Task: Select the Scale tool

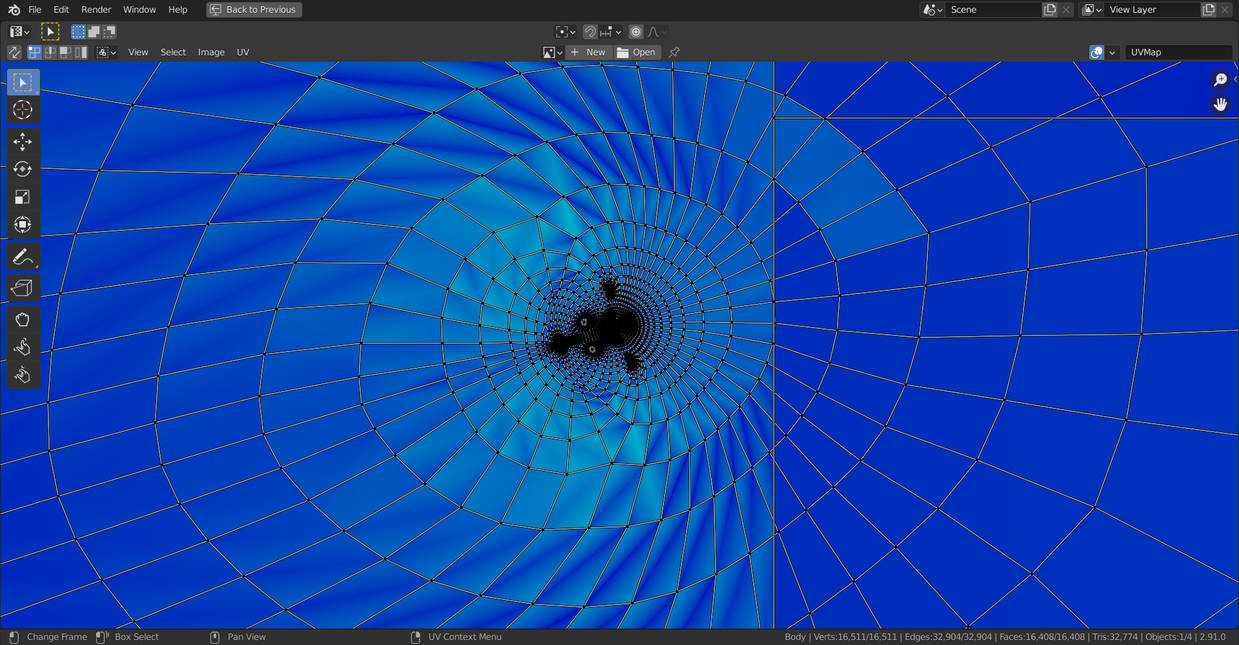Action: point(23,197)
